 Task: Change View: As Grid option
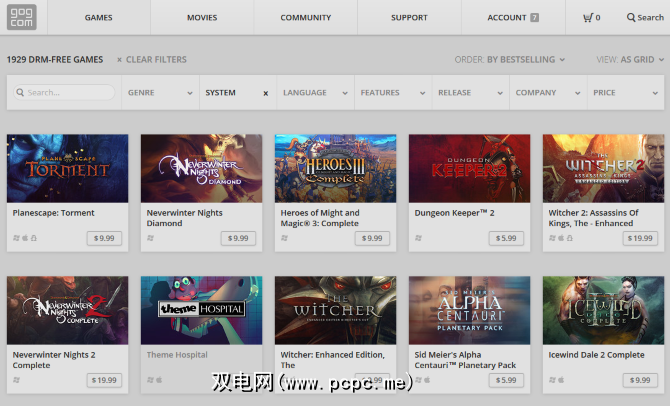[630, 60]
